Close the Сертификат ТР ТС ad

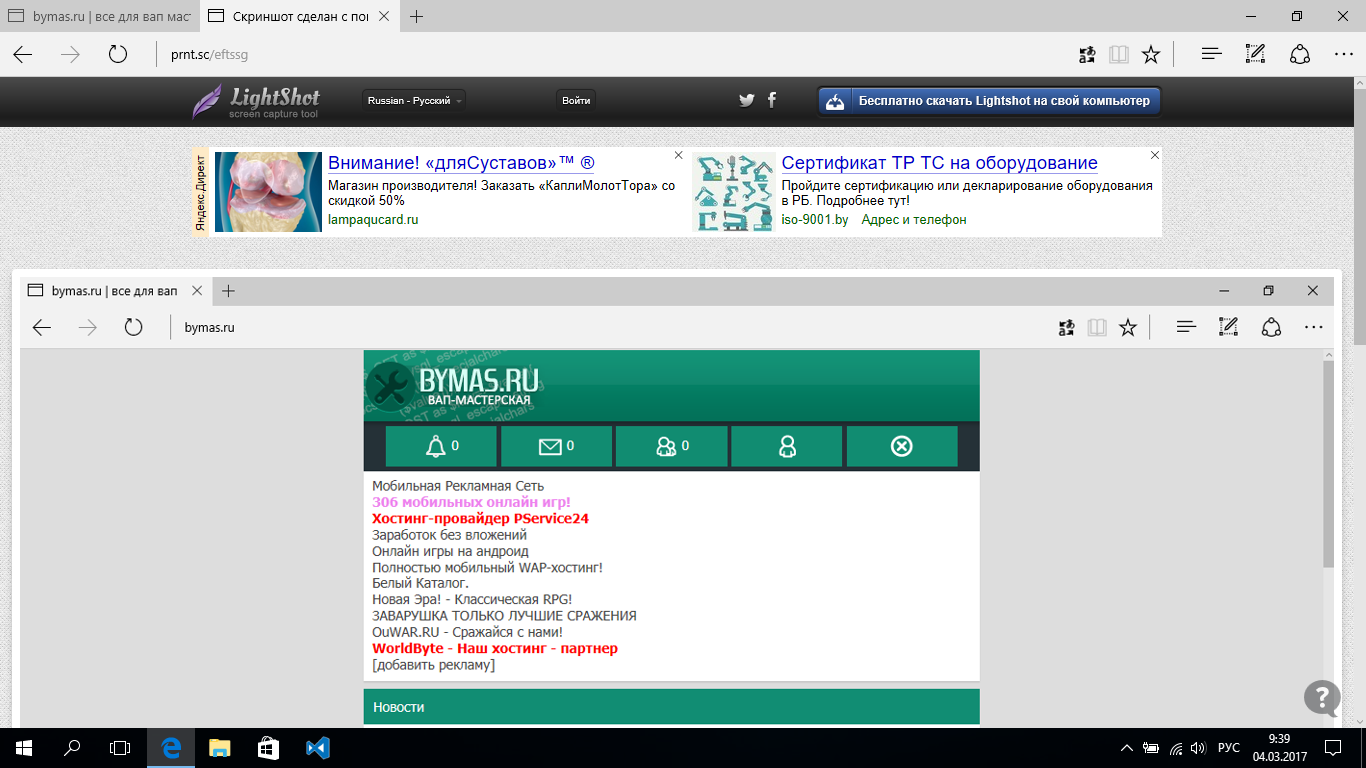tap(1155, 155)
